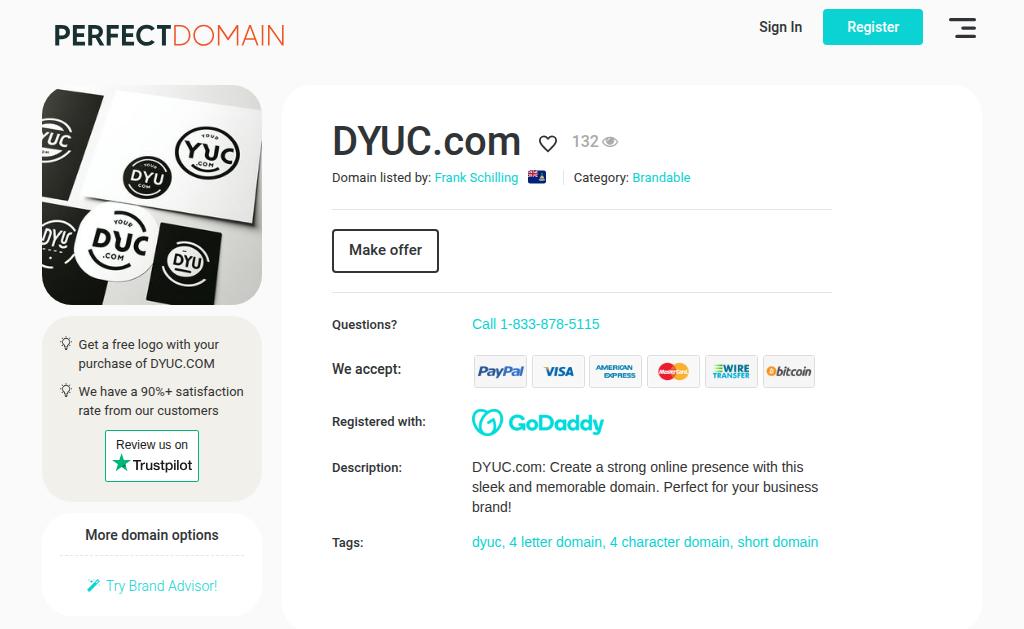Open the hamburger menu icon
The image size is (1024, 629).
(x=962, y=28)
